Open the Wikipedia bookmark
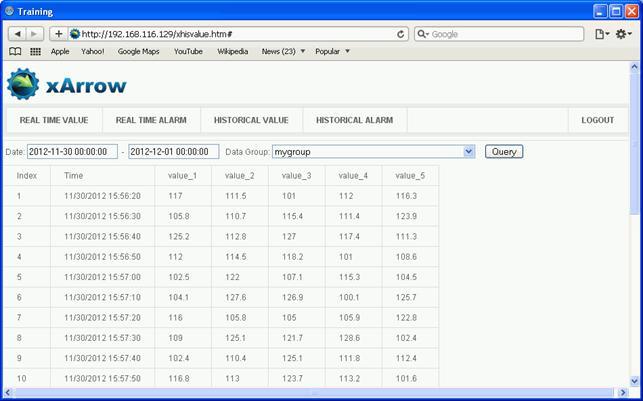Viewport: 643px width, 401px height. coord(233,51)
